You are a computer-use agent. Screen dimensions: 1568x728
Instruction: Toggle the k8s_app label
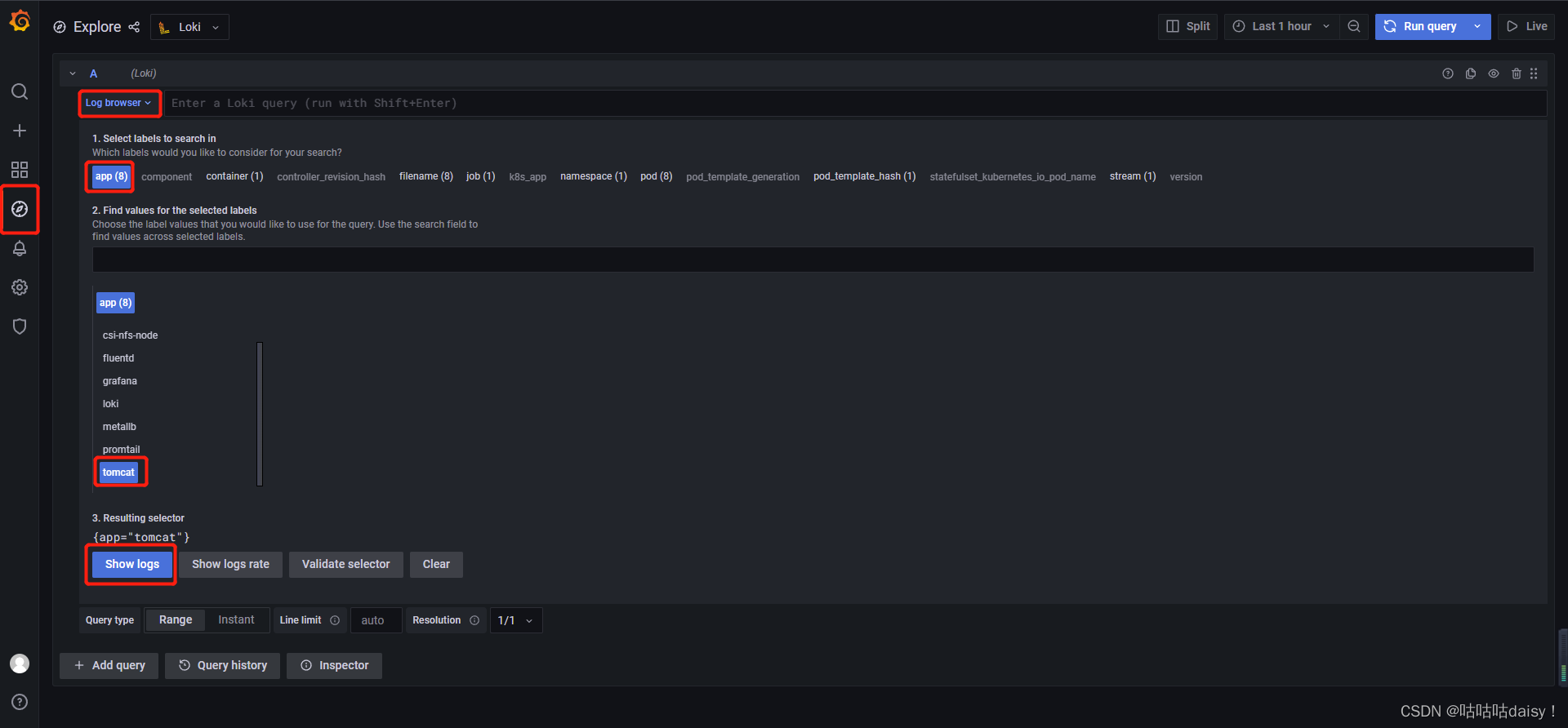[x=528, y=177]
